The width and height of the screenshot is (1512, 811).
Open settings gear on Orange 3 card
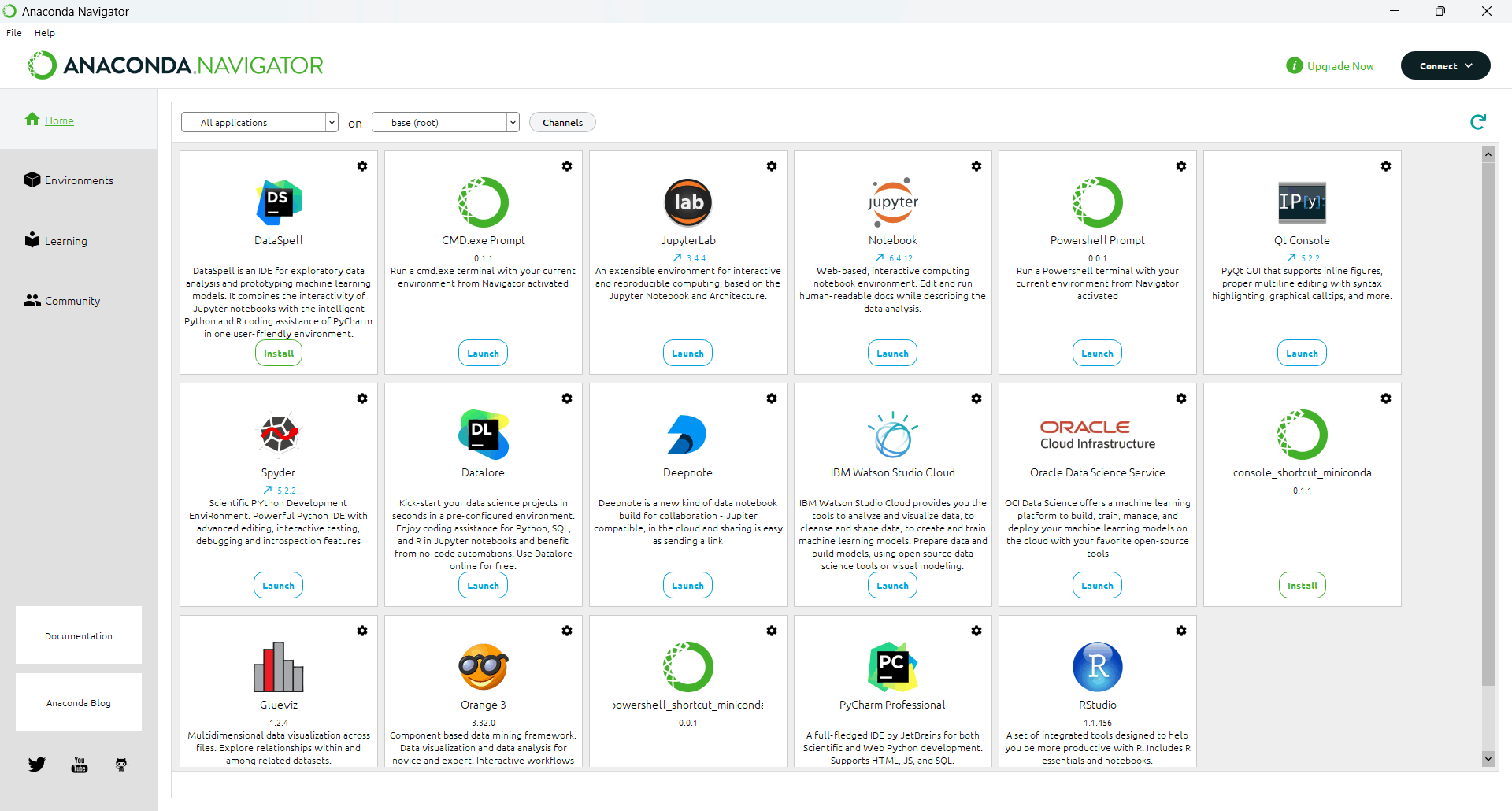click(x=567, y=631)
